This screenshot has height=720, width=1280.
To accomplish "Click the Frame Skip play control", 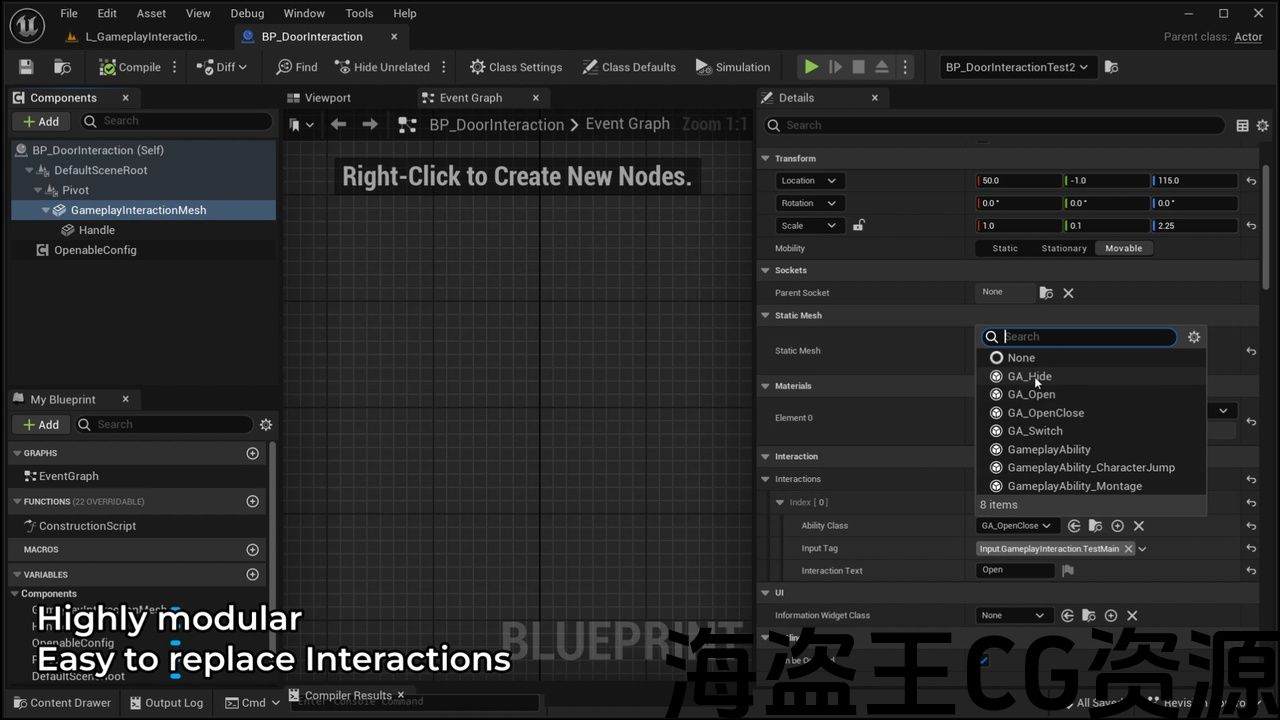I will point(835,67).
